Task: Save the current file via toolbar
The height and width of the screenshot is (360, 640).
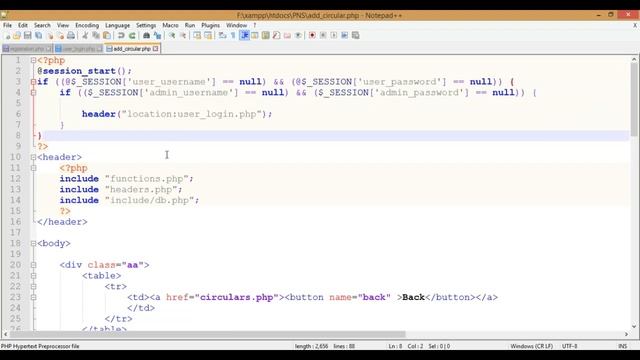Action: (x=27, y=36)
